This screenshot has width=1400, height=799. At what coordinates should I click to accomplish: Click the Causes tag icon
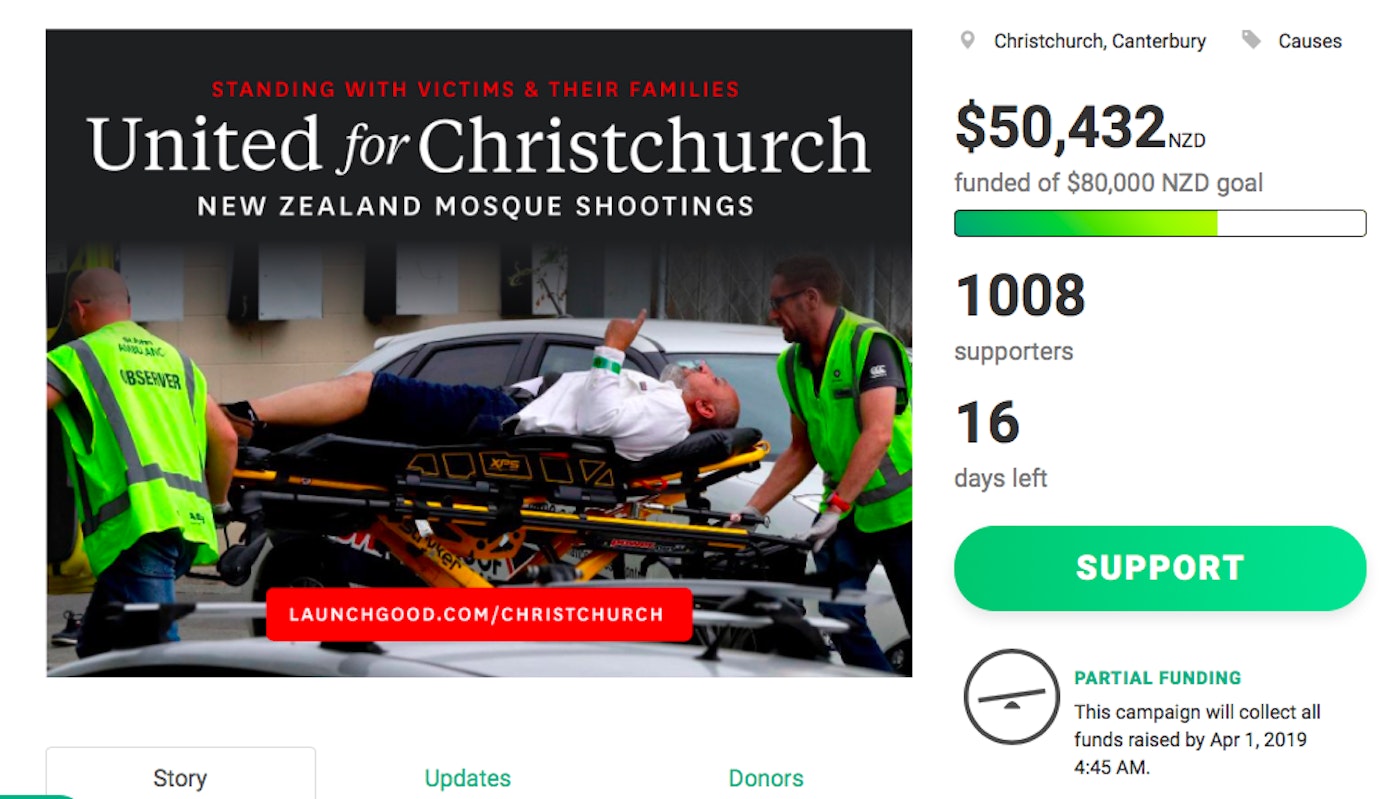click(x=1251, y=40)
